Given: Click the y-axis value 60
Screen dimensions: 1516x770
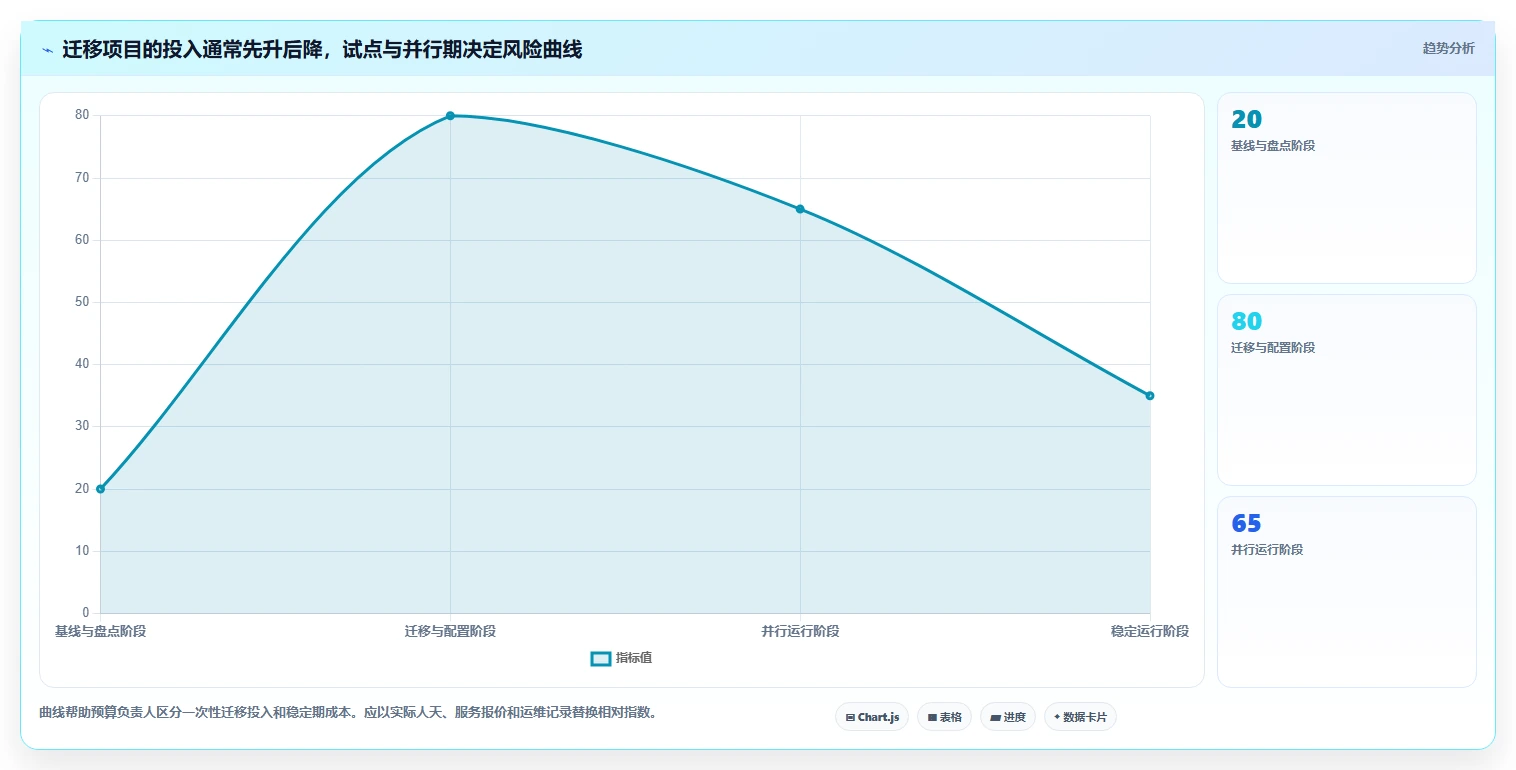Looking at the screenshot, I should point(82,240).
